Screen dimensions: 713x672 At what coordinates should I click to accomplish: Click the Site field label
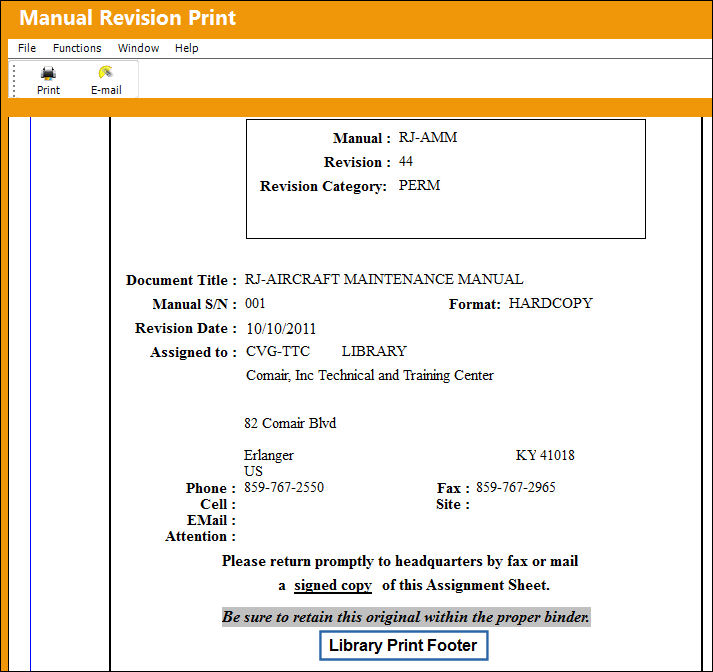pos(452,504)
